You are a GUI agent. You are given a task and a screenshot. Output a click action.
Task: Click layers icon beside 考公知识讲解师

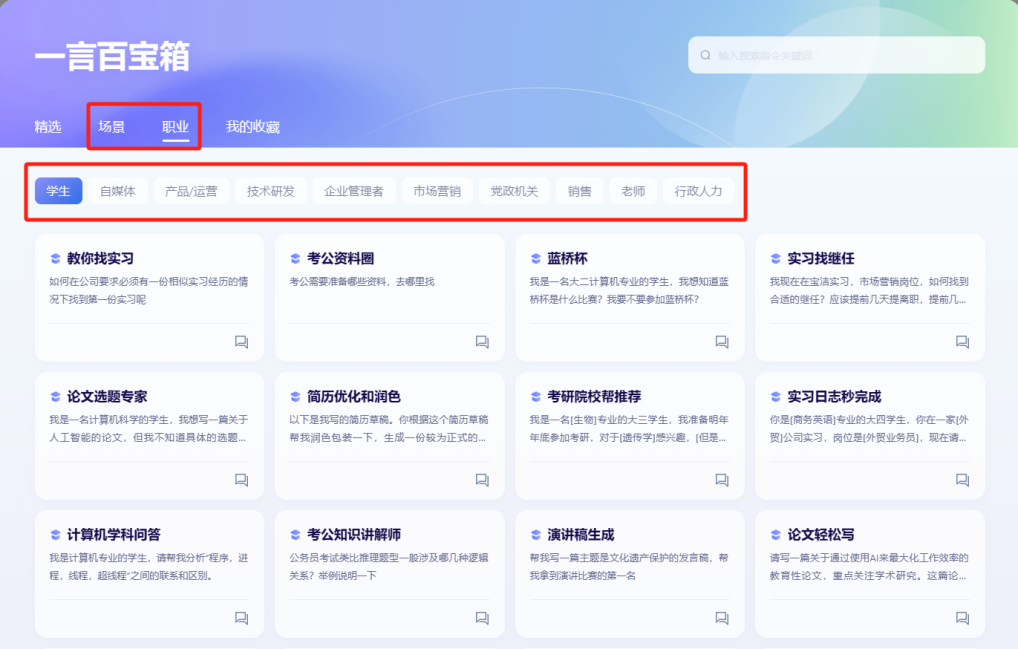295,535
